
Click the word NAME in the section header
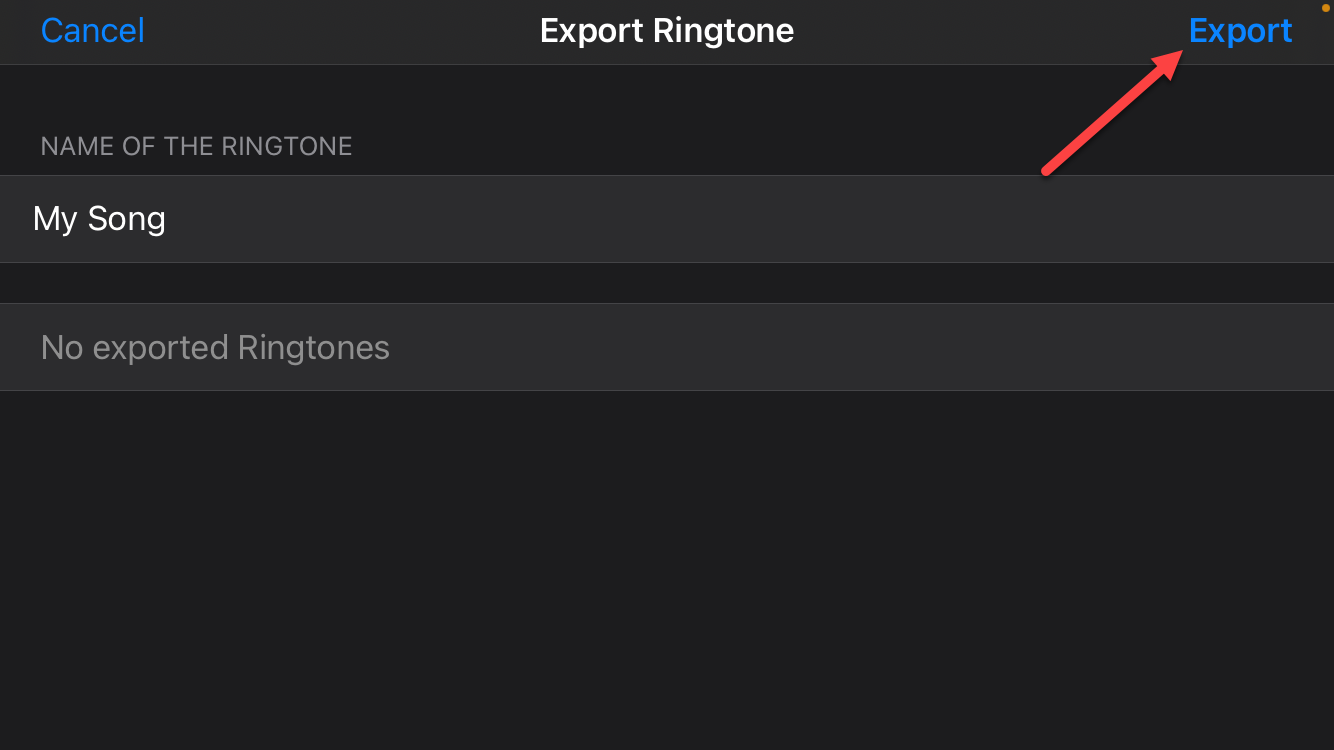click(x=71, y=146)
